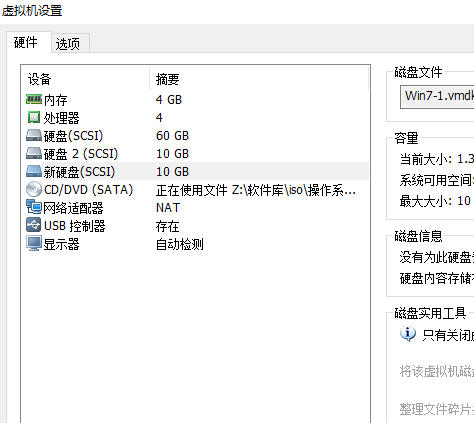Click the ISO file path summary text
Image resolution: width=474 pixels, height=423 pixels.
coord(256,190)
